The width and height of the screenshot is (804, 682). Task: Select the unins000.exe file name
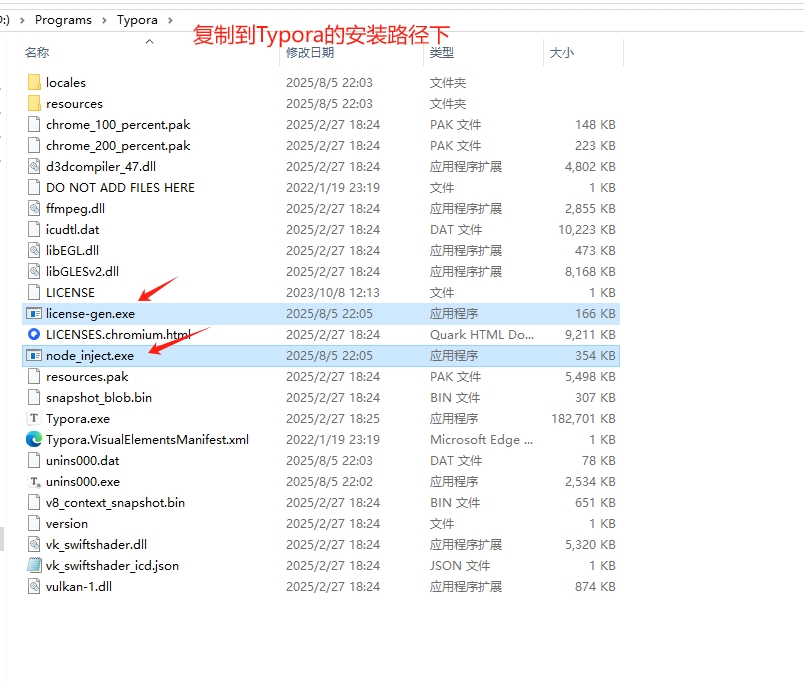coord(83,482)
